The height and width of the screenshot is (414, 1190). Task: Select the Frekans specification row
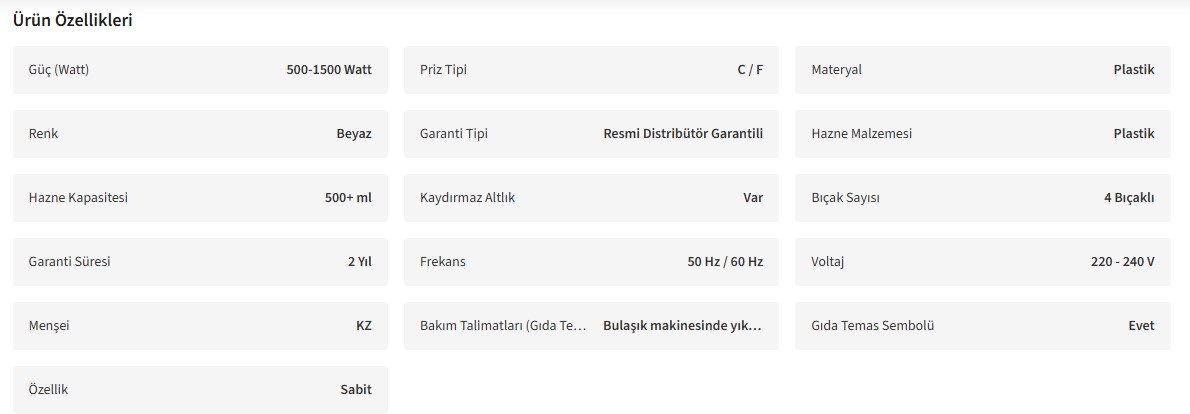591,262
